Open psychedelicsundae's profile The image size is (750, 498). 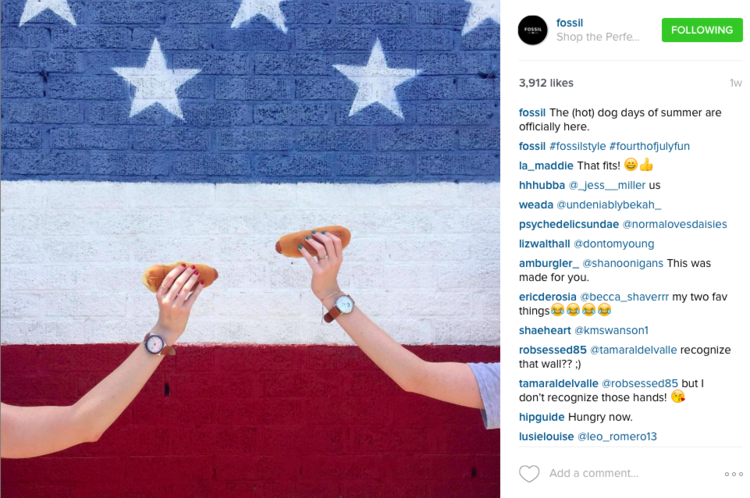coord(569,224)
